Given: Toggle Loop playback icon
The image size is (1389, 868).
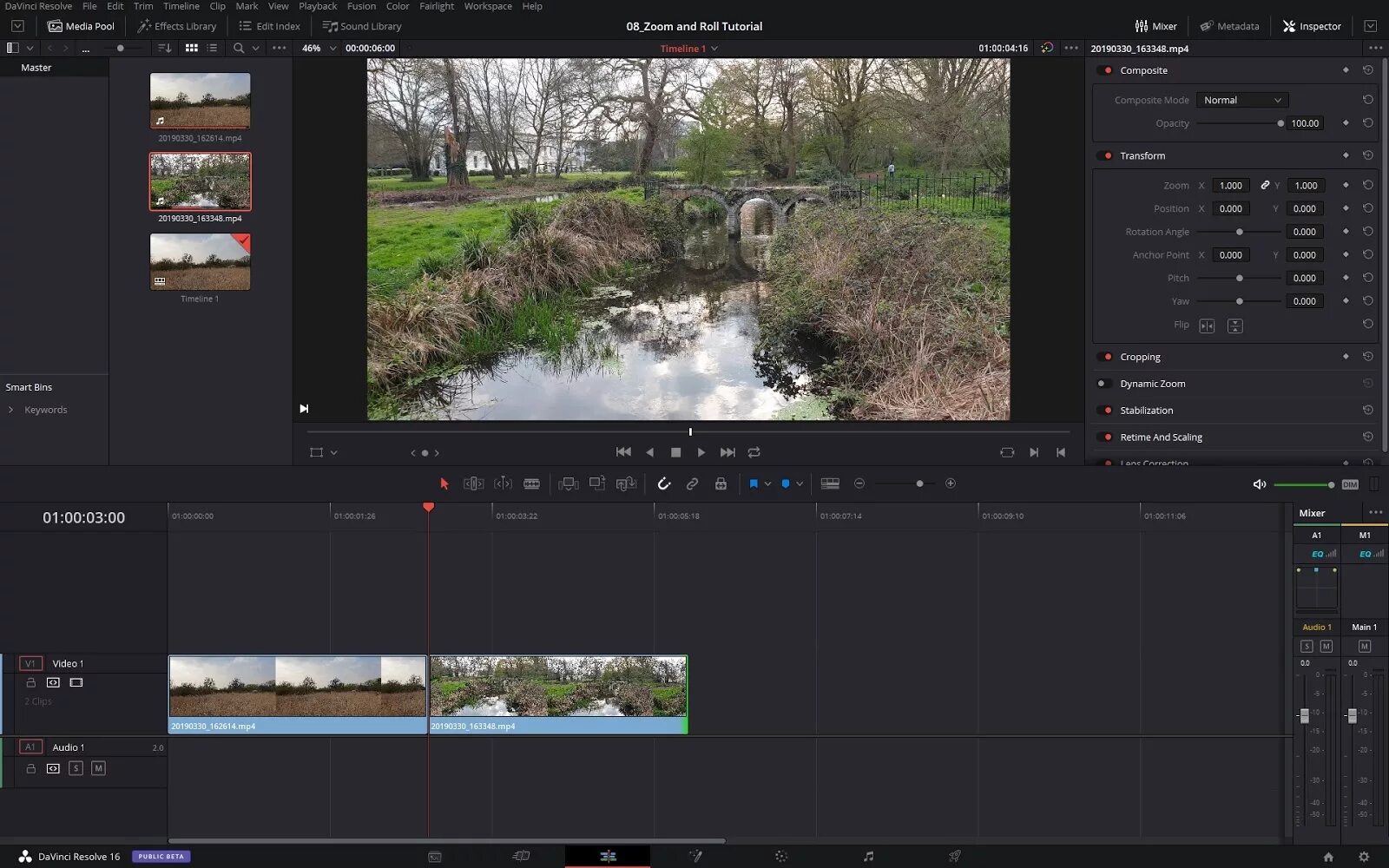Looking at the screenshot, I should [754, 452].
